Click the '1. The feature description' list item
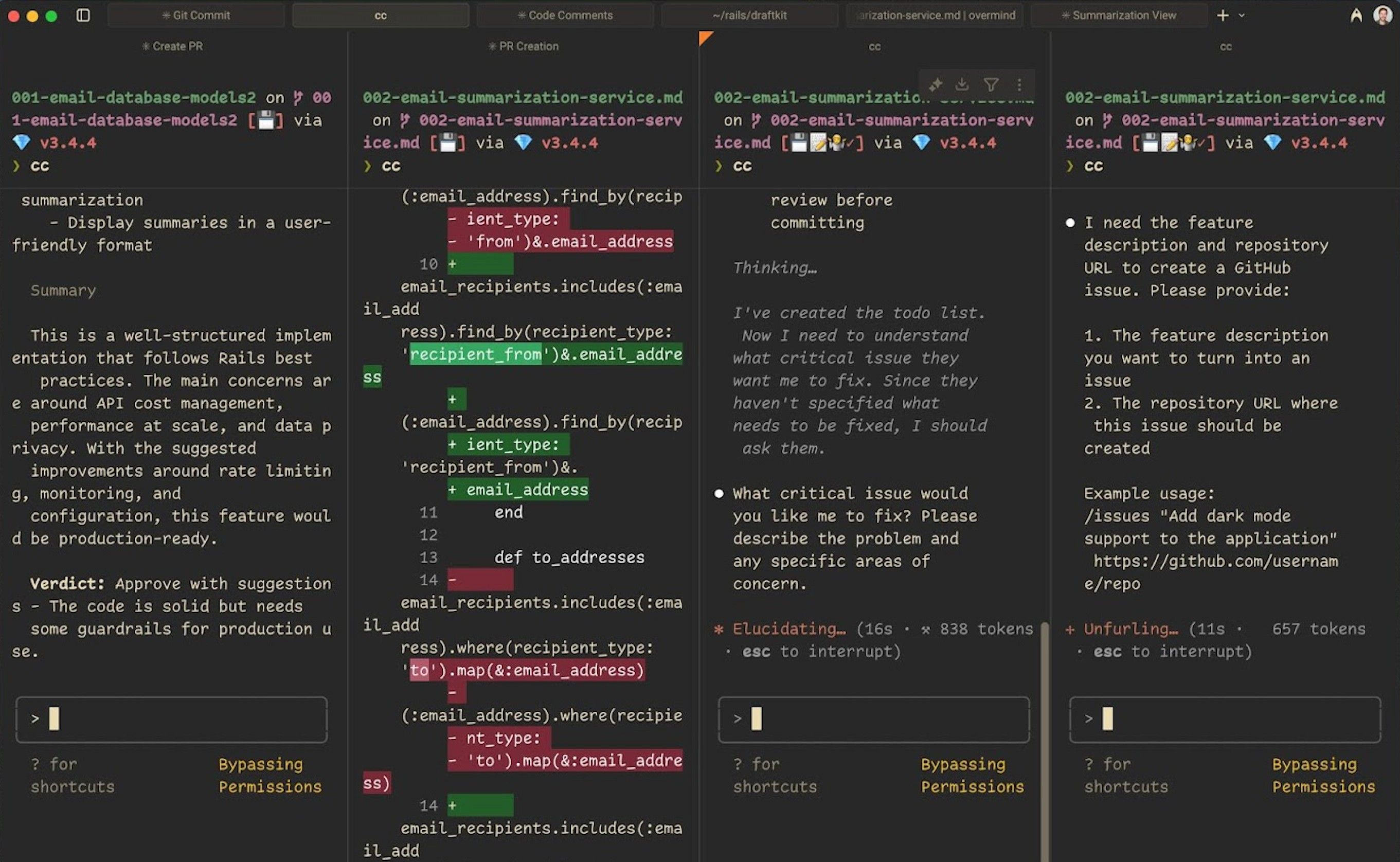 [x=1206, y=336]
